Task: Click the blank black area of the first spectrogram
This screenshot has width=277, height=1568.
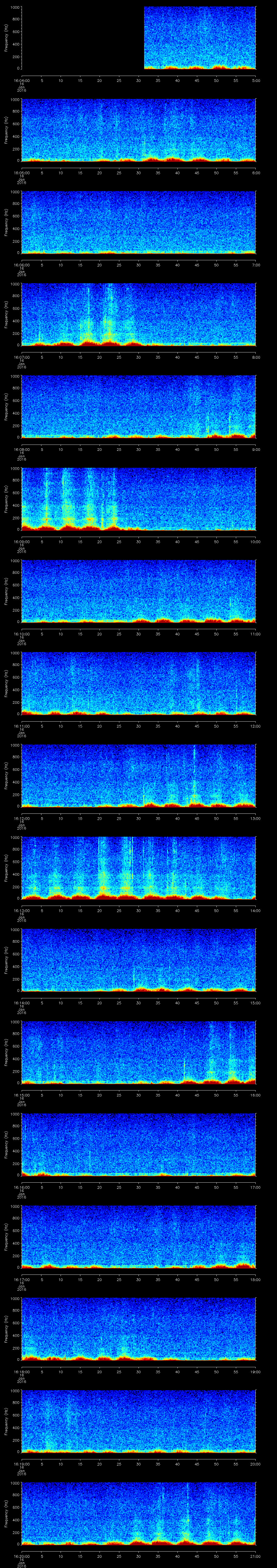Action: (82, 38)
